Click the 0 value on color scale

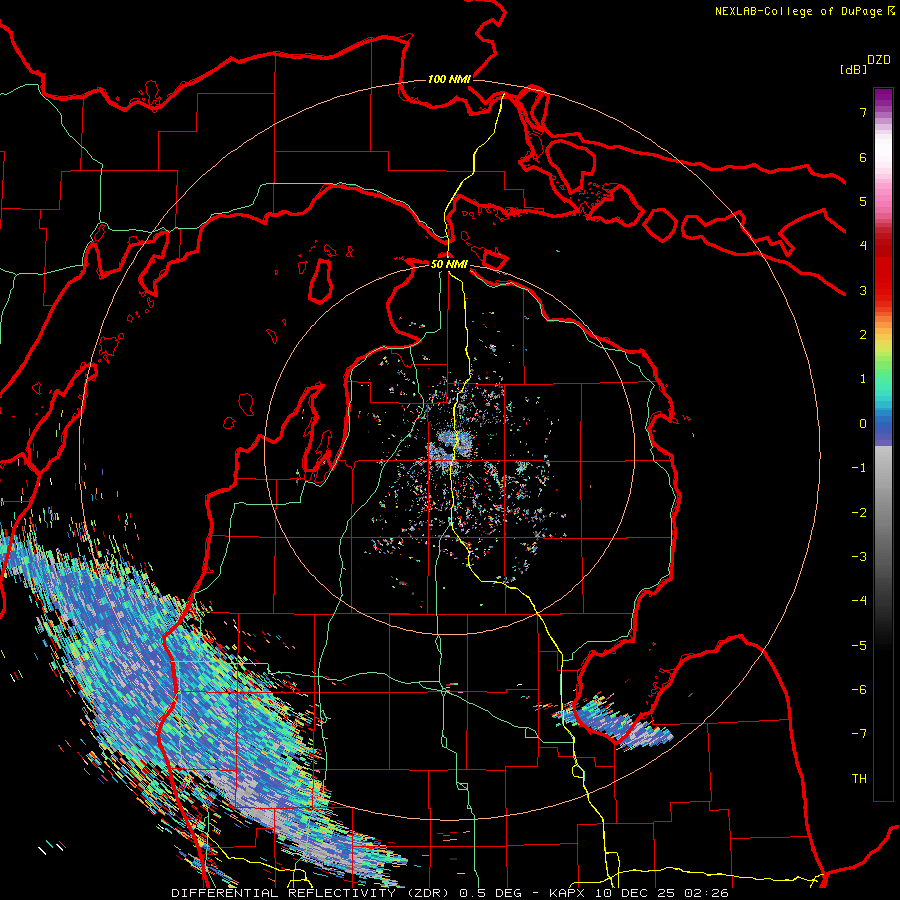click(863, 424)
